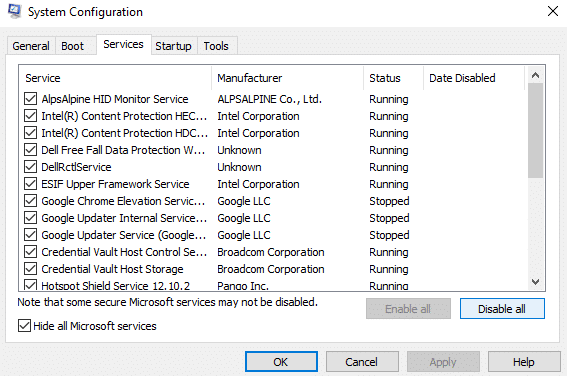Viewport: 567px width, 376px height.
Task: Uncheck Google Updater Internal Service
Action: pyautogui.click(x=30, y=218)
